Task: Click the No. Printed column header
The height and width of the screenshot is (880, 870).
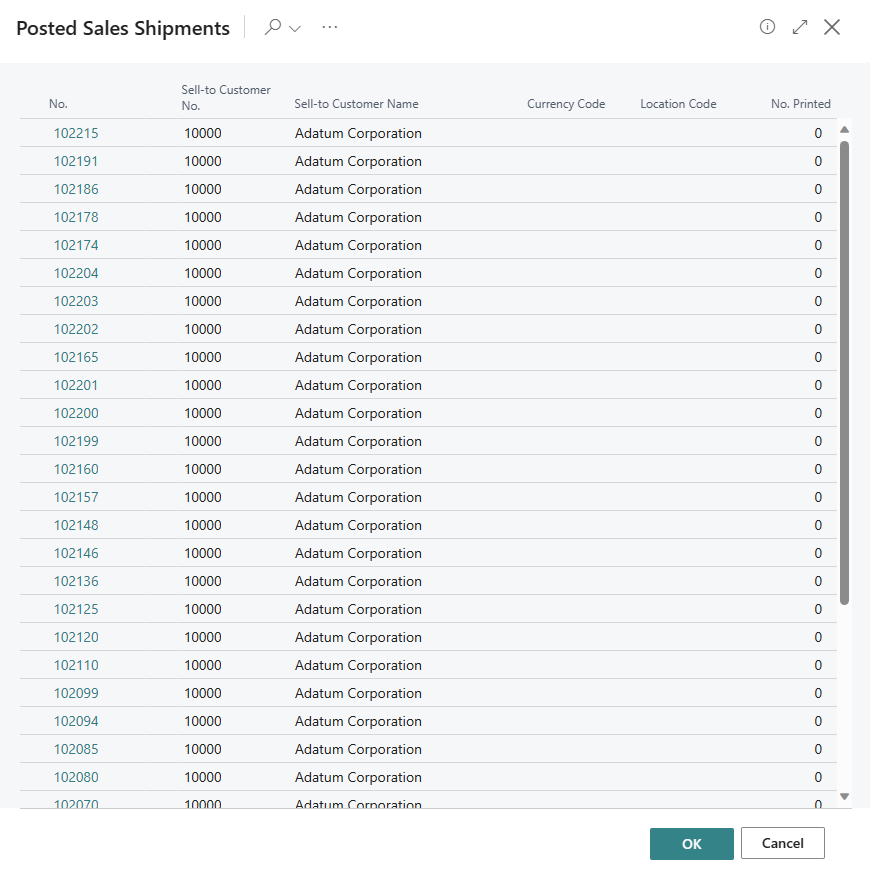Action: (800, 104)
